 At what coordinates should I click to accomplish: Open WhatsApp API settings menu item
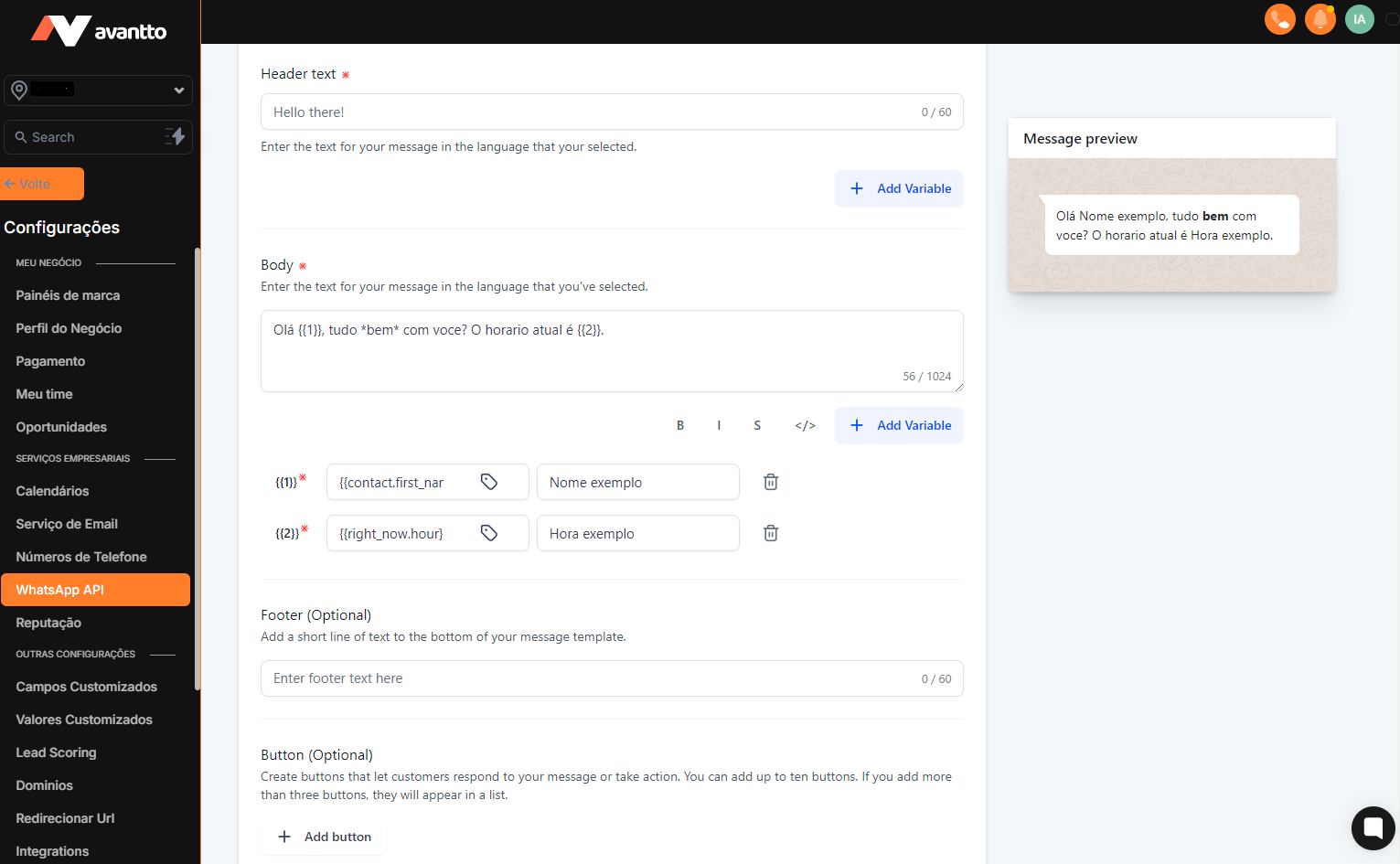[96, 590]
